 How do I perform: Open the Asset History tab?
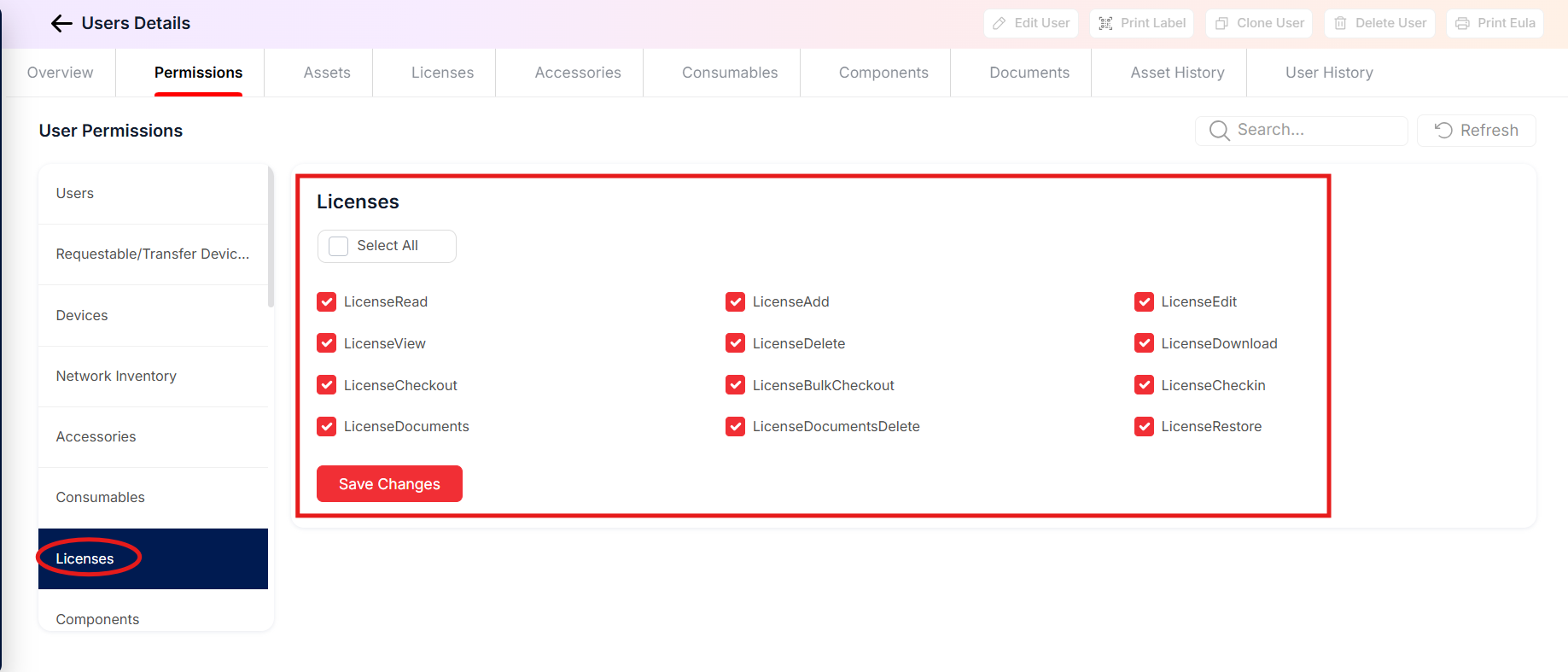[x=1177, y=73]
